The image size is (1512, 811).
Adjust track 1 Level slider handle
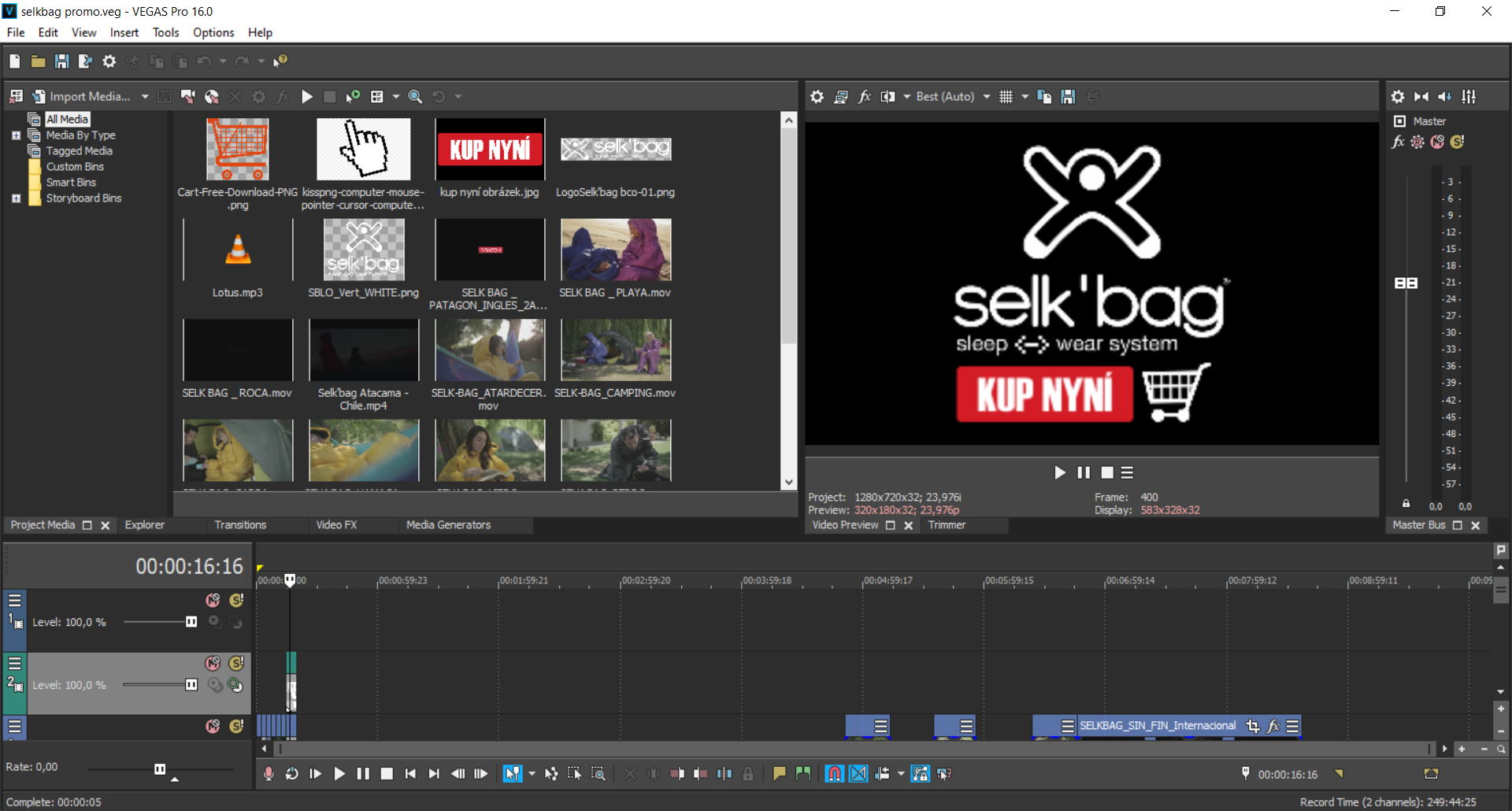coord(191,622)
